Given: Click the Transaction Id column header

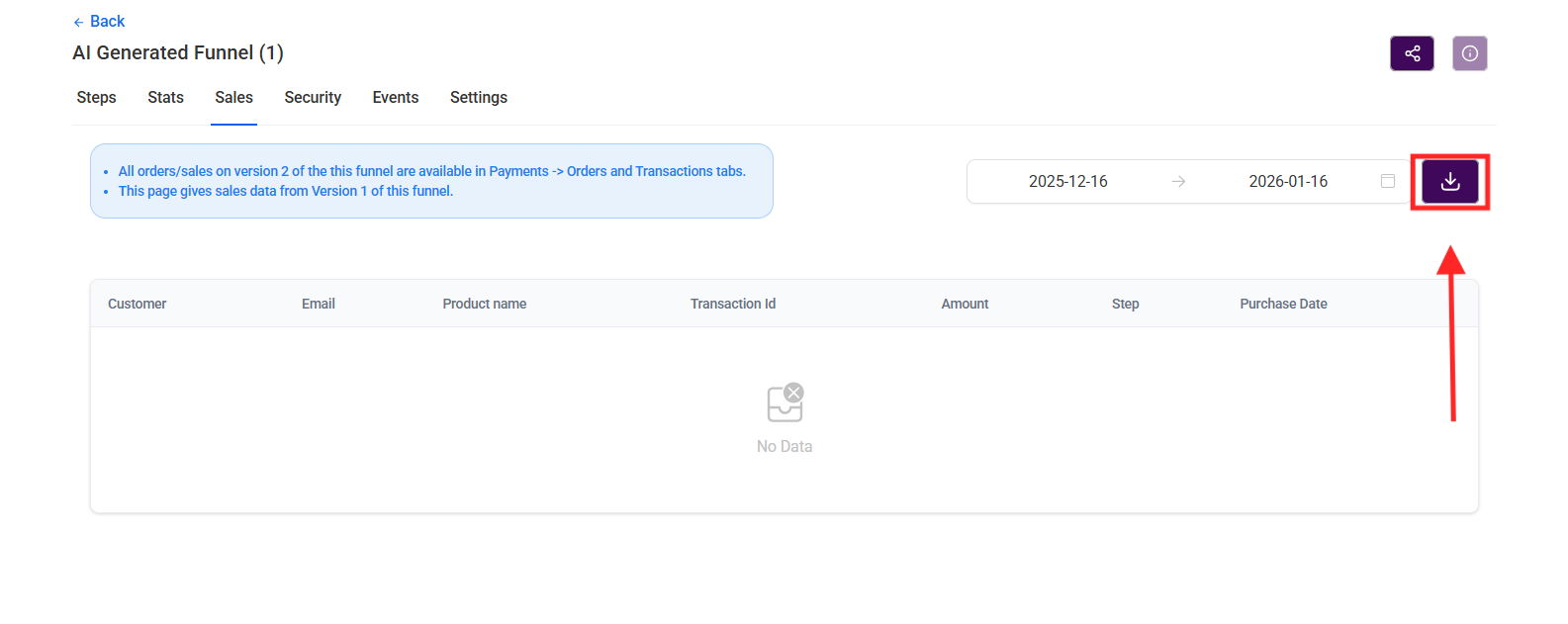Looking at the screenshot, I should (x=733, y=304).
